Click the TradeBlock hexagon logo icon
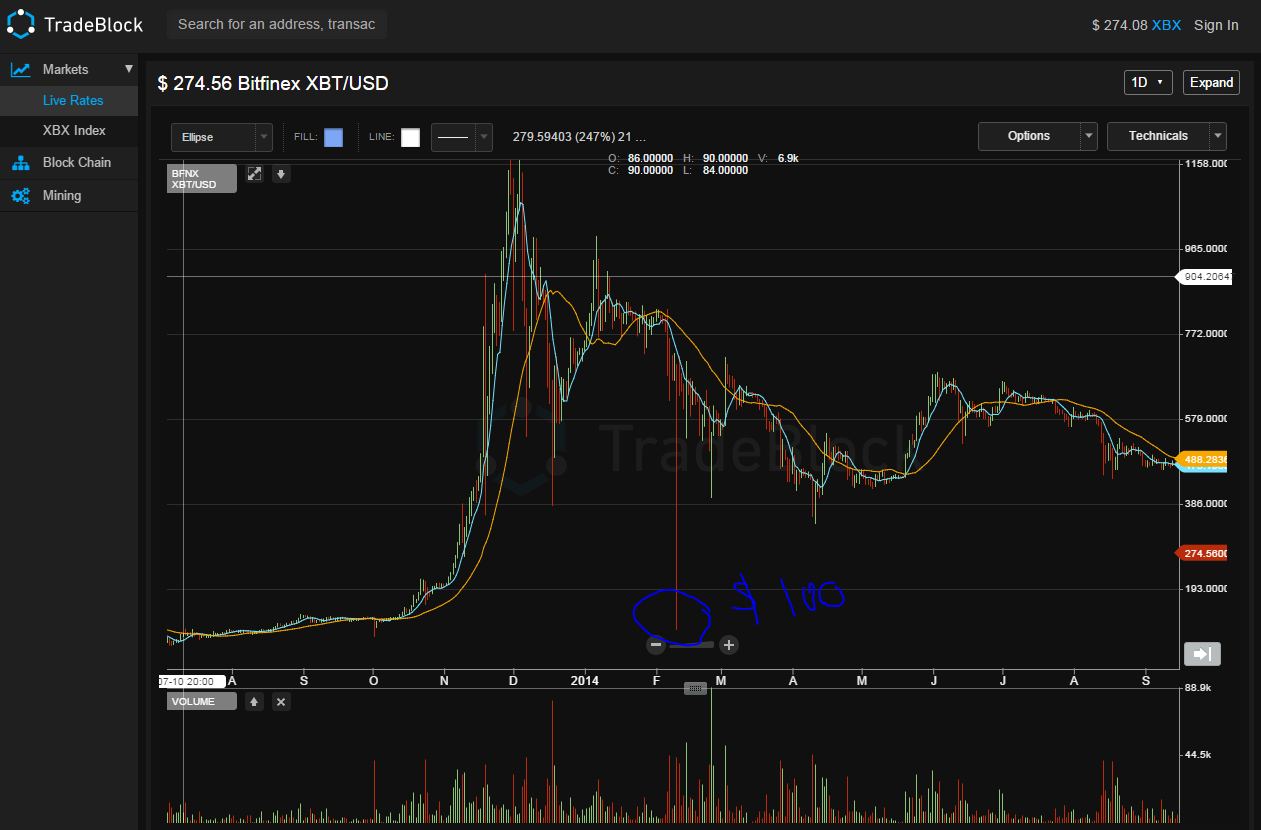 [20, 24]
